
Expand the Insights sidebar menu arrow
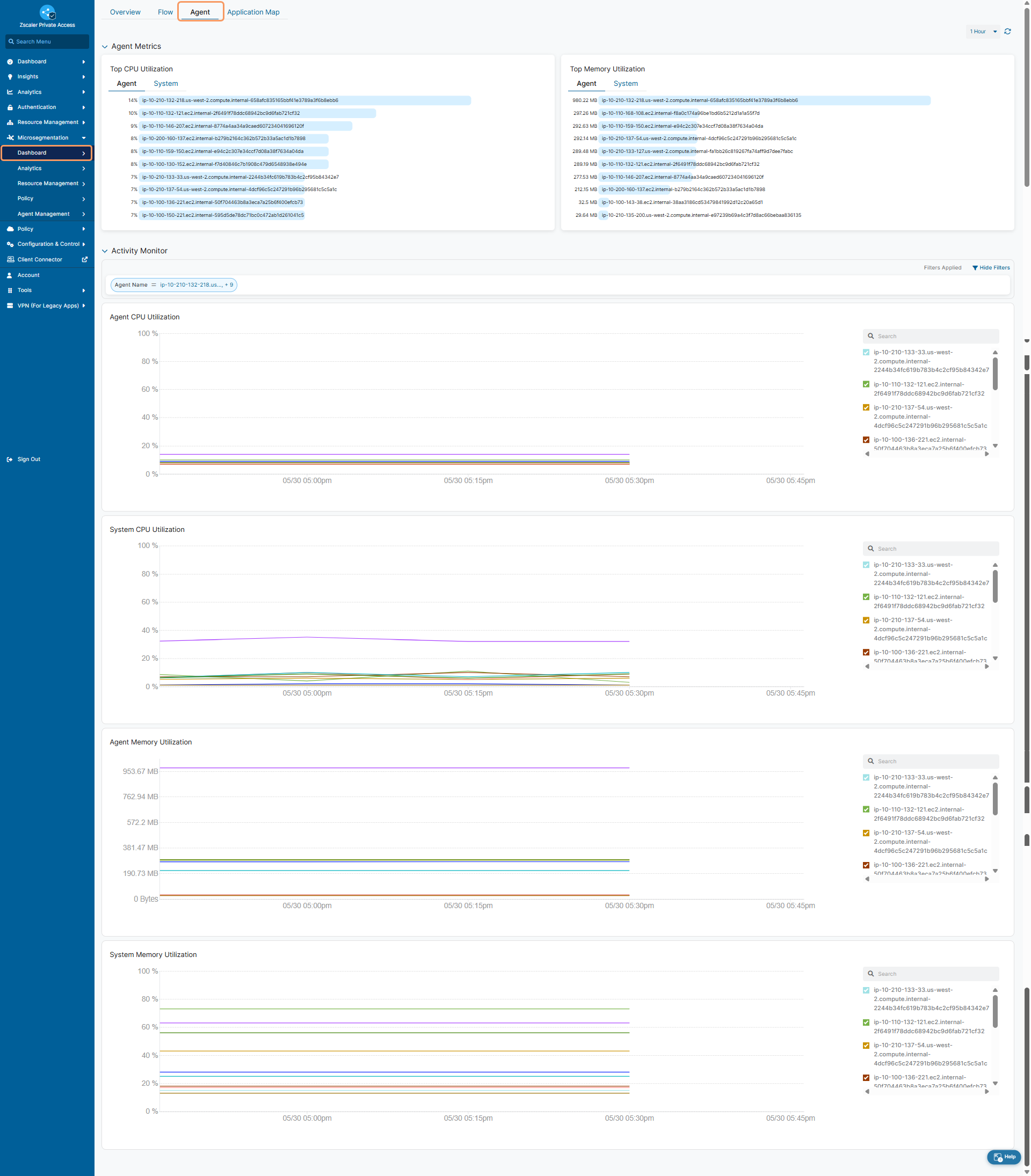[84, 77]
